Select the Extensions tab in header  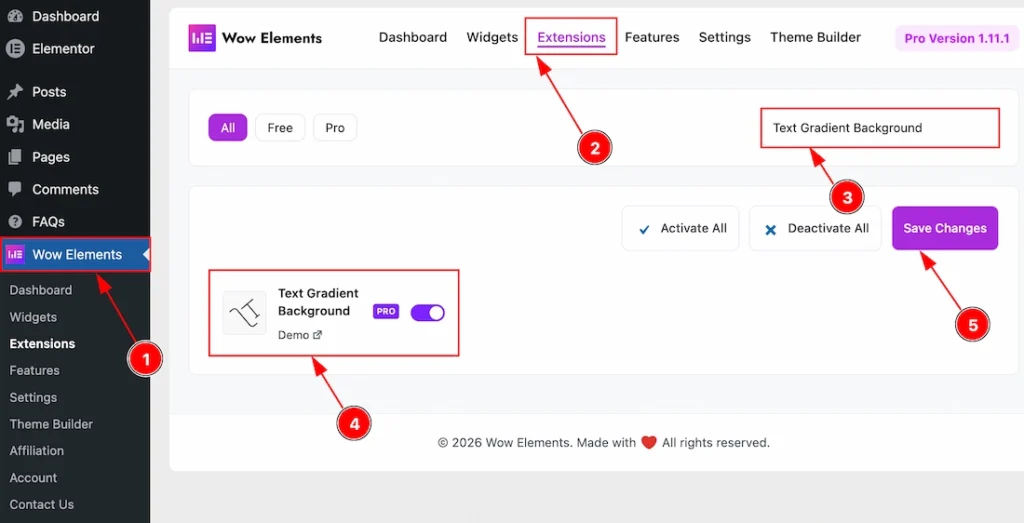tap(571, 37)
